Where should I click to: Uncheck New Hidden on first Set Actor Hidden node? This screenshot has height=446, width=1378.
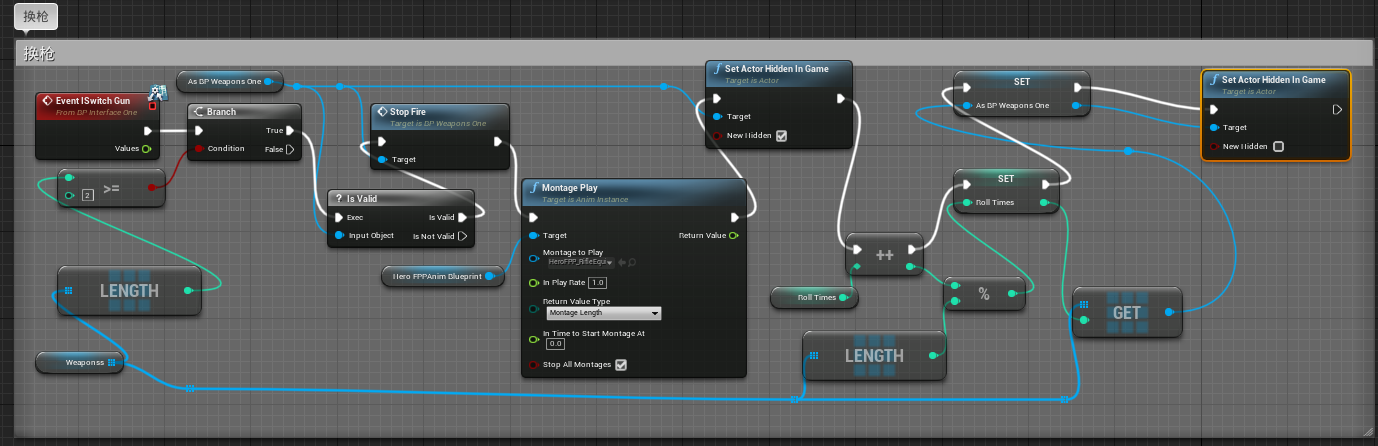(x=782, y=136)
